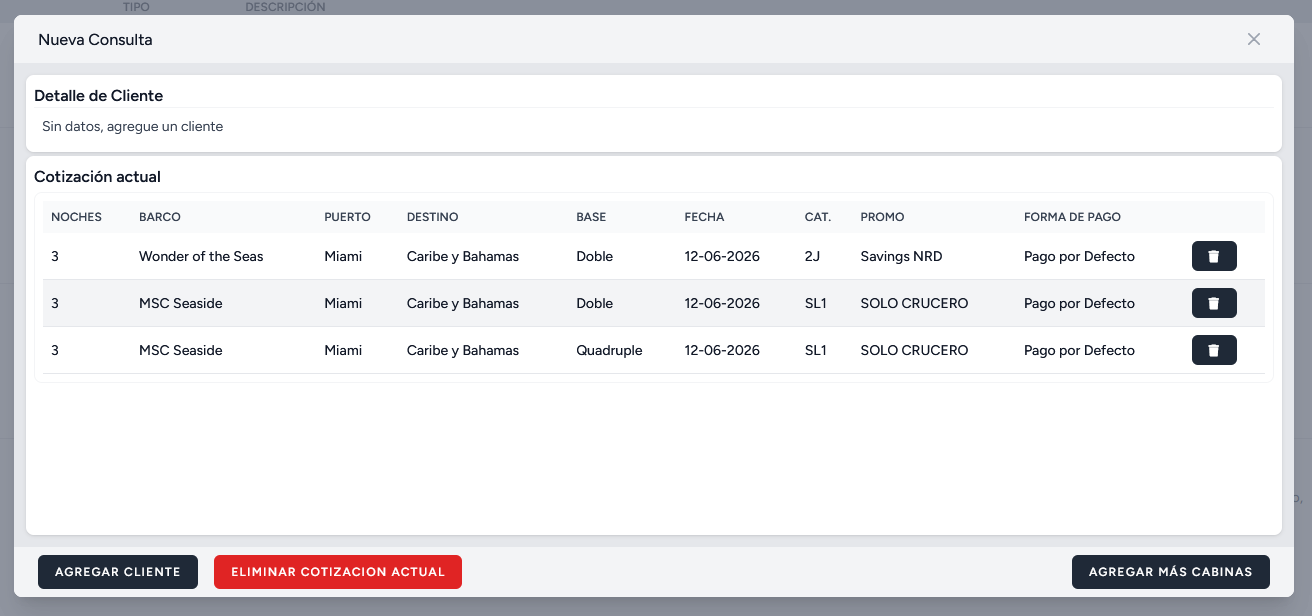Select the Forma de Pago column header
1312x616 pixels.
point(1072,217)
